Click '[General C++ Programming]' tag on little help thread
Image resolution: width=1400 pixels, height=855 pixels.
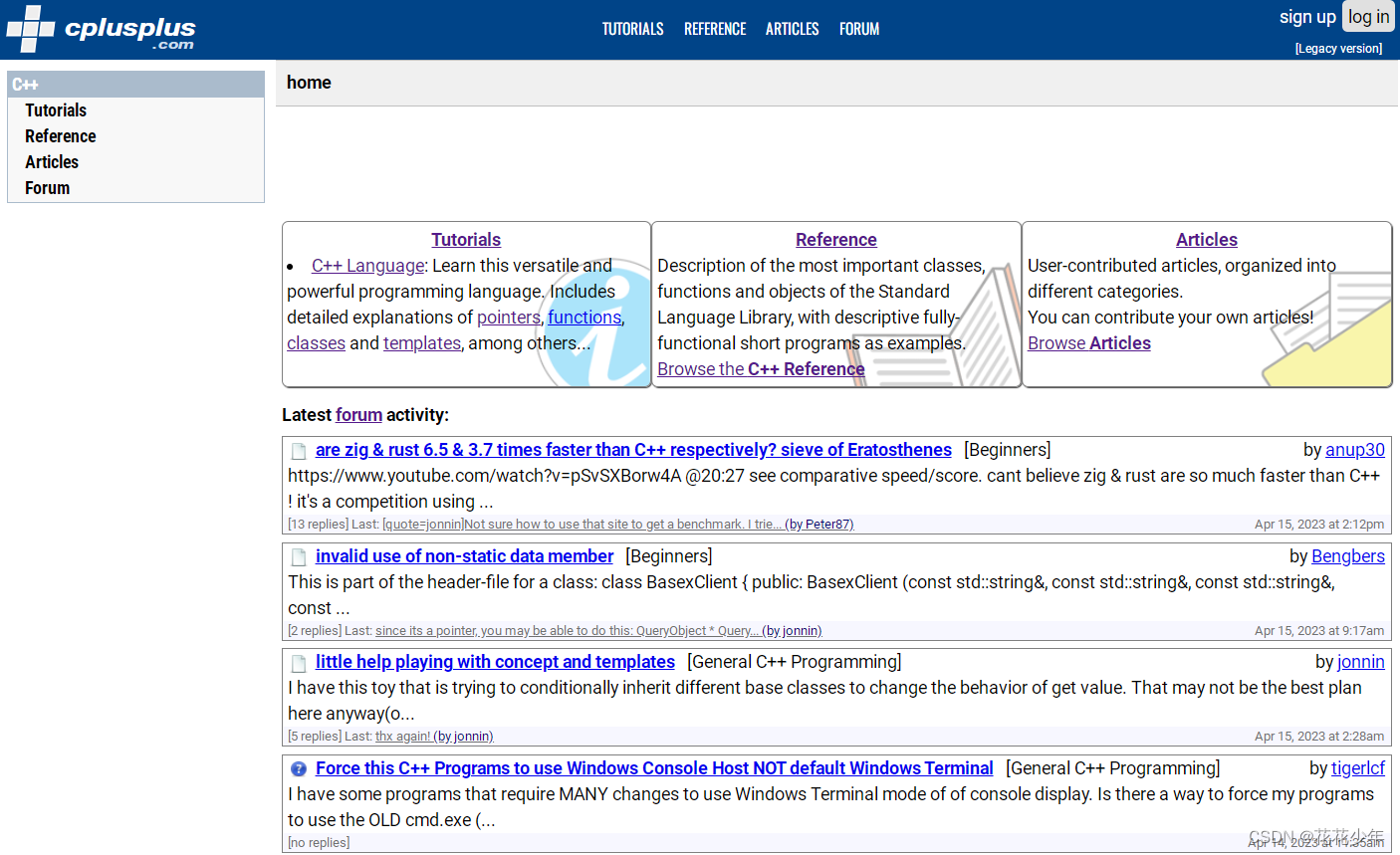pyautogui.click(x=795, y=662)
